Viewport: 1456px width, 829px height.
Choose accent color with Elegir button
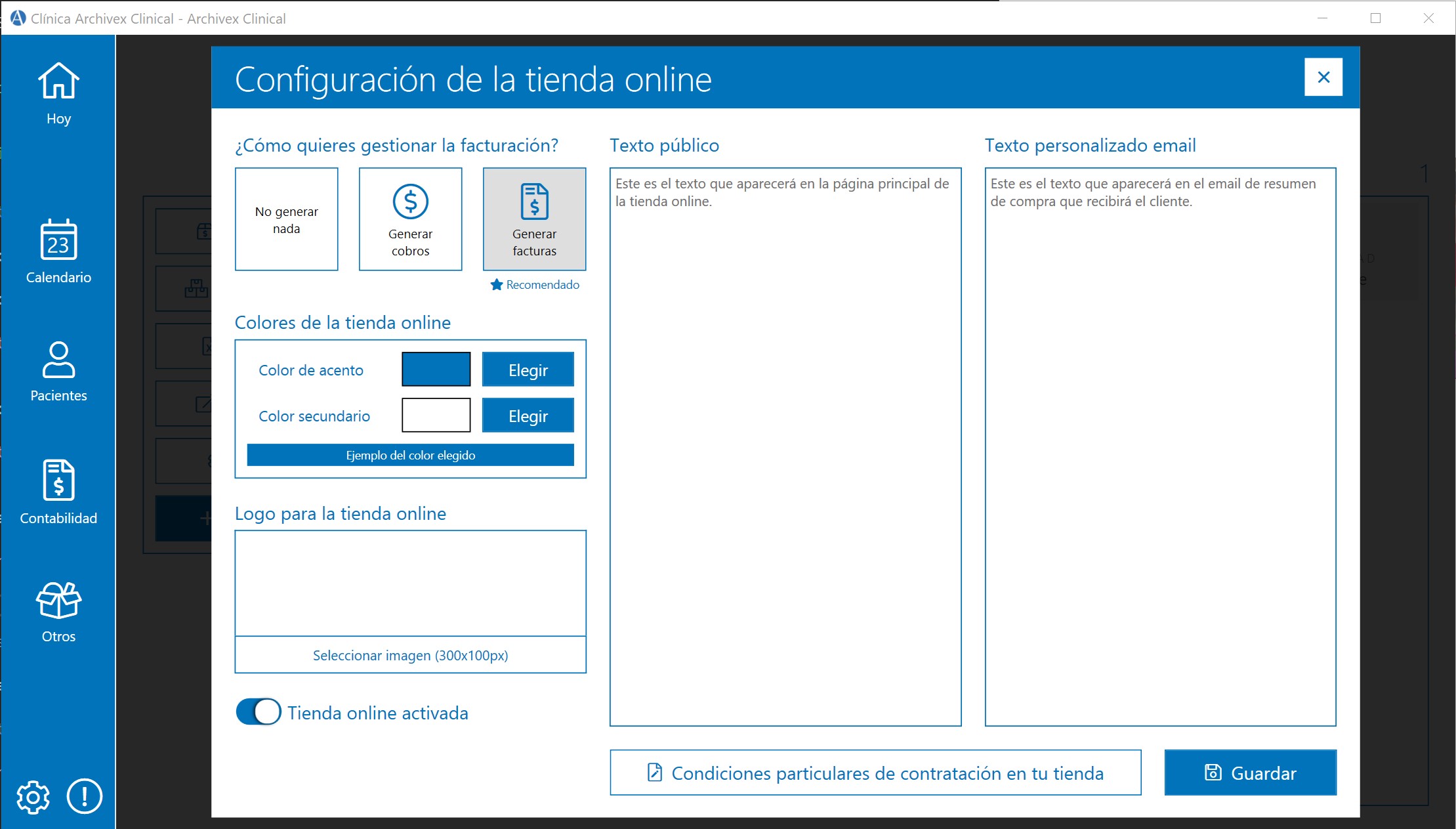[x=528, y=370]
